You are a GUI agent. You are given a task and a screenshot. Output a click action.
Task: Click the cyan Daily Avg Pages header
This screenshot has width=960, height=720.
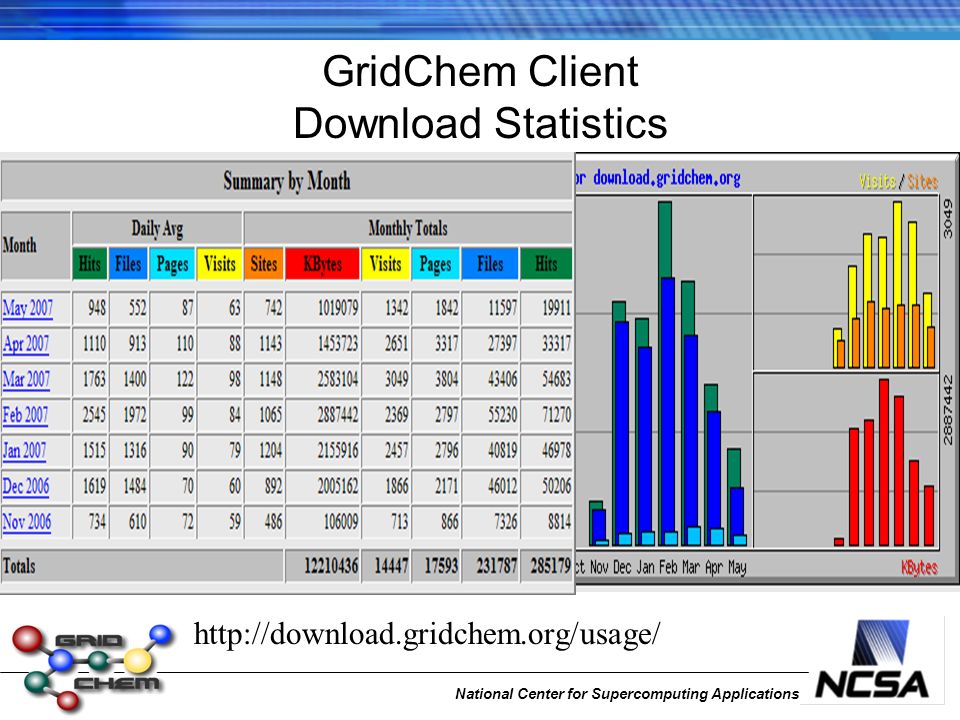(x=172, y=264)
